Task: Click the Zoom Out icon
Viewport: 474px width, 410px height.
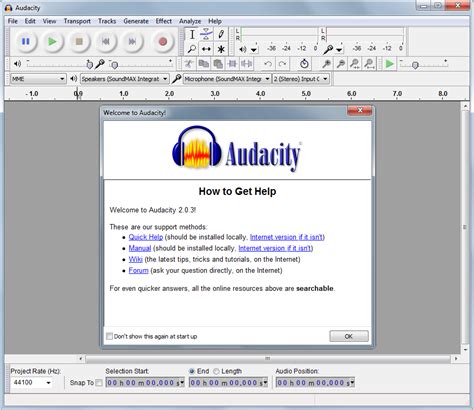Action: click(341, 64)
